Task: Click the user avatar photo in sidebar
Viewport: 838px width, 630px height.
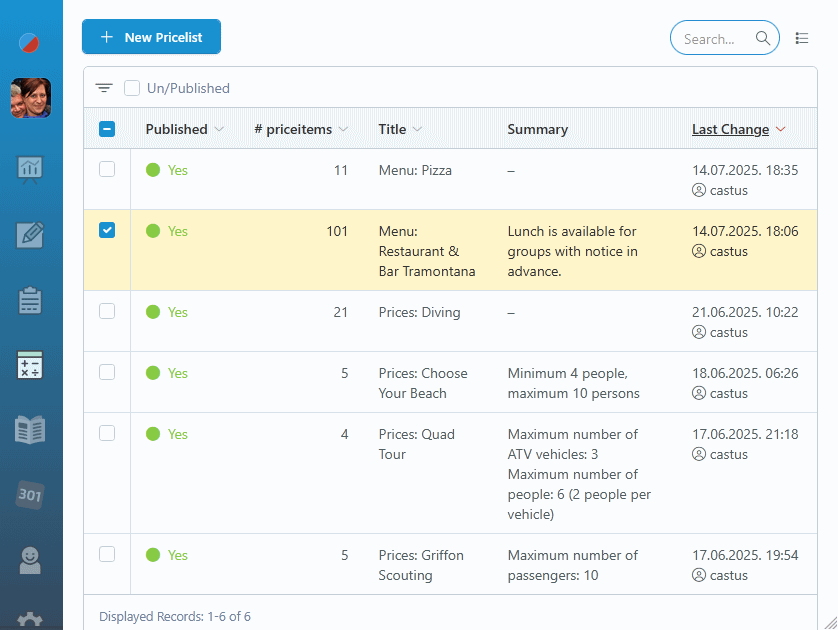Action: pos(31,98)
